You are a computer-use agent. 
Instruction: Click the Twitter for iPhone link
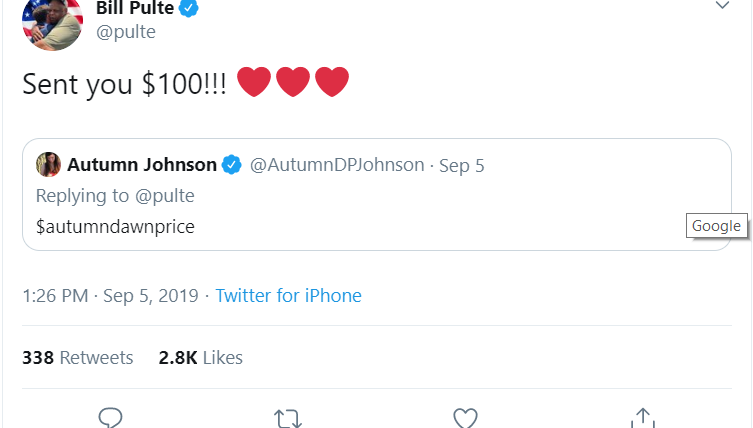pyautogui.click(x=288, y=296)
